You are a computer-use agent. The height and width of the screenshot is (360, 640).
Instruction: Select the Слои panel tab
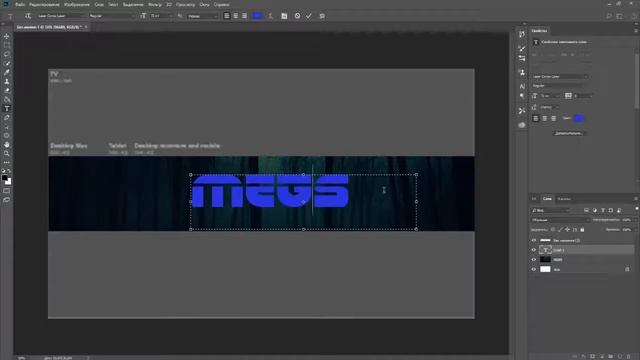pos(547,199)
